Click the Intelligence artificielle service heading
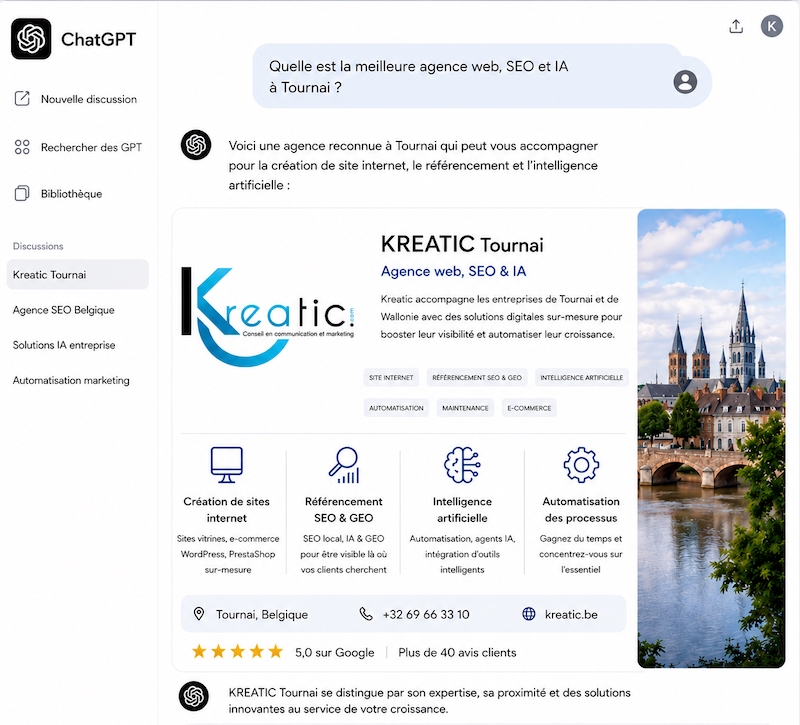 point(462,509)
